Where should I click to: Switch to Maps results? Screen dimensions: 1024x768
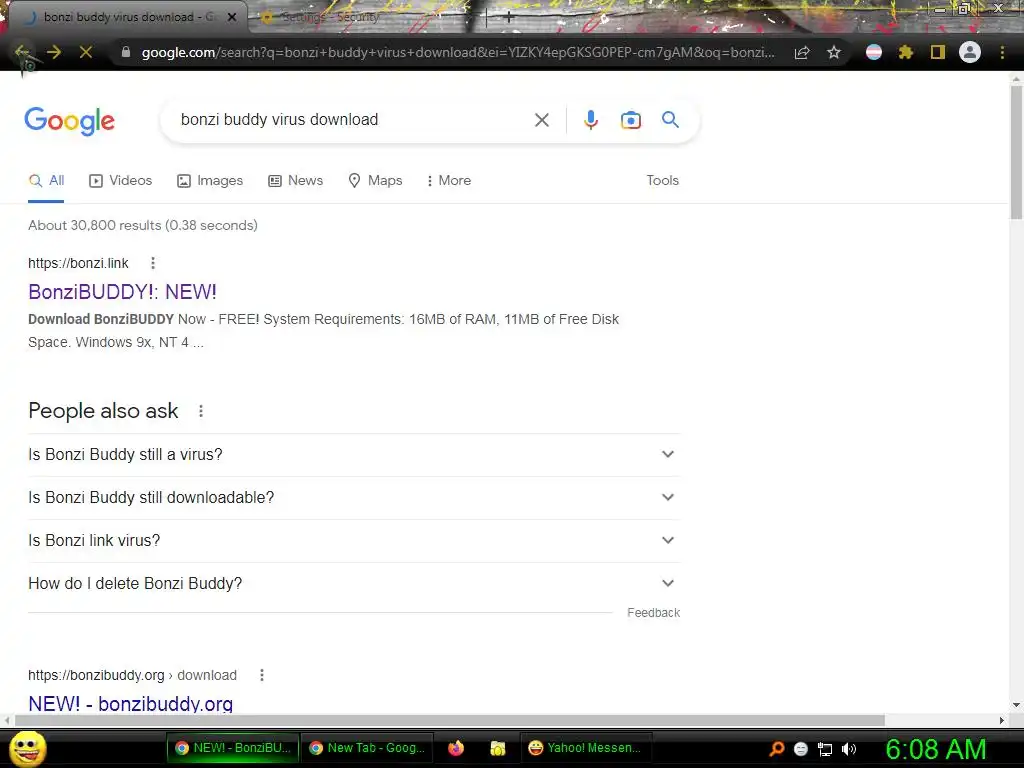point(376,180)
